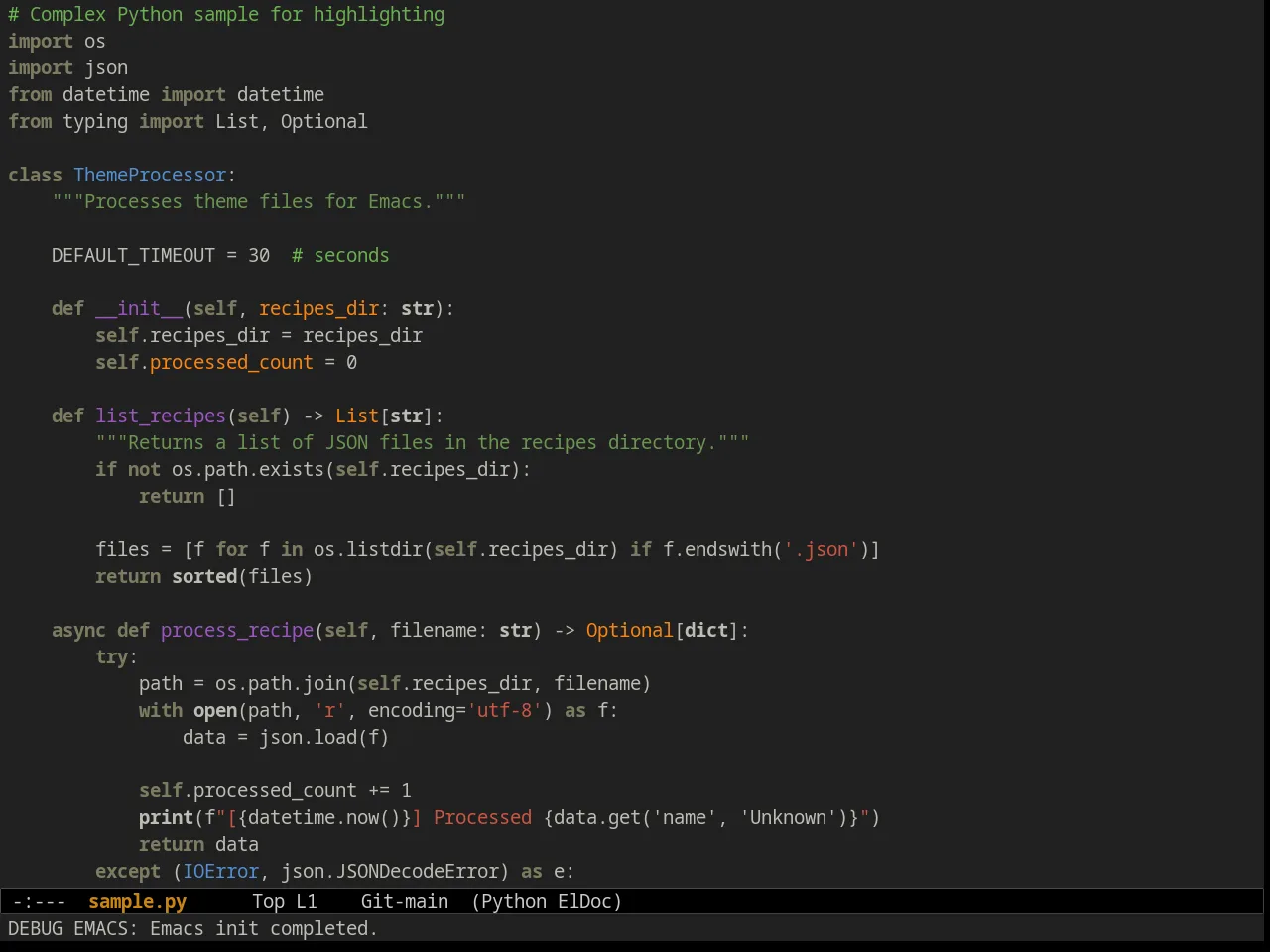Click 'os.path.join' call
The height and width of the screenshot is (952, 1270).
[281, 683]
